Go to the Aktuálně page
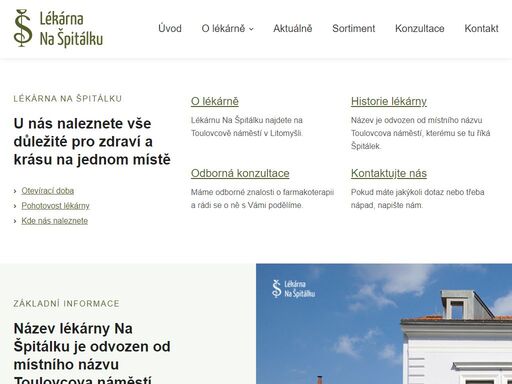512x384 pixels. [x=293, y=28]
